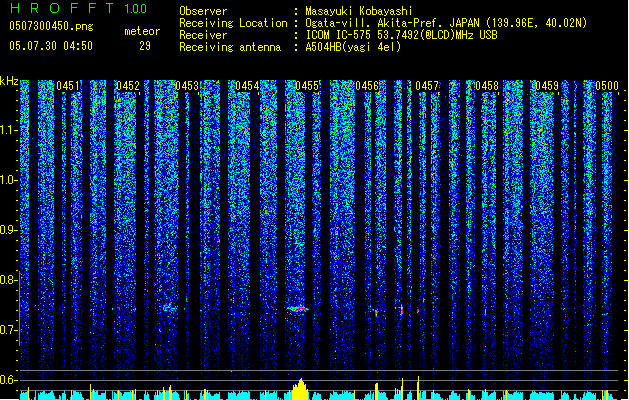Screen dimensions: 629x400
Task: Click the large yellow intensity peak below 0455
Action: tap(299, 389)
